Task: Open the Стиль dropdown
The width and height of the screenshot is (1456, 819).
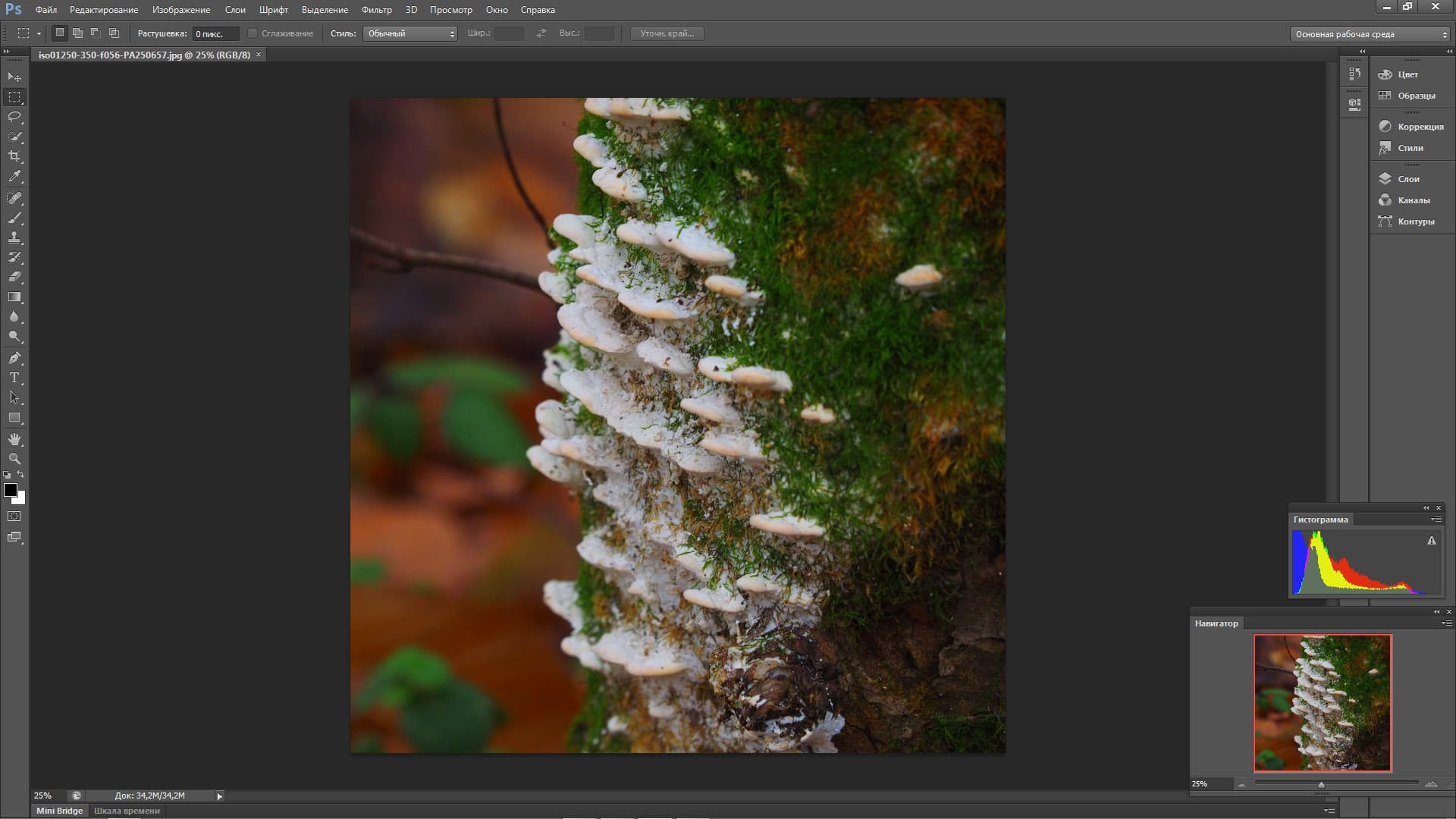Action: 410,33
